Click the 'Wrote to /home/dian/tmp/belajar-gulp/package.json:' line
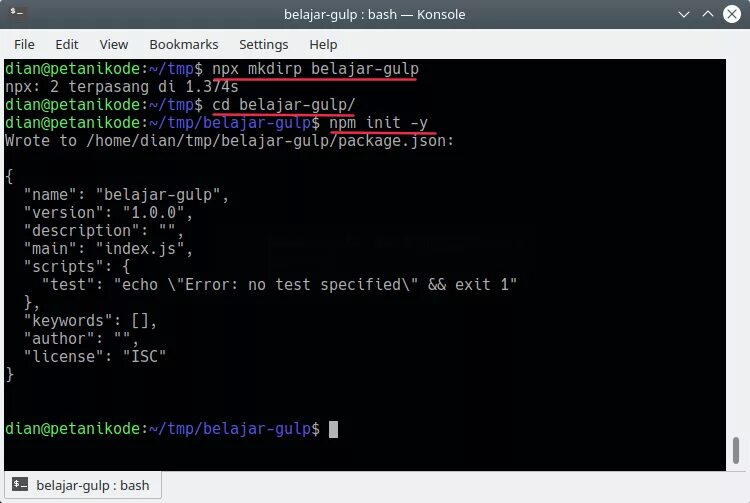The image size is (750, 503). (229, 141)
